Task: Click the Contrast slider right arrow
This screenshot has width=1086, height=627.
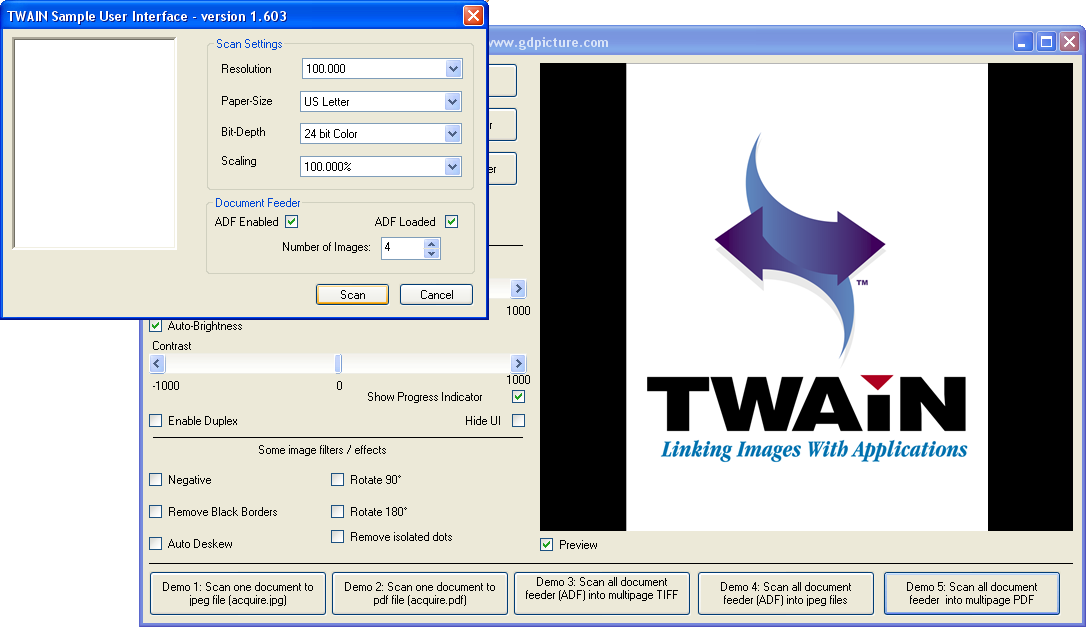Action: click(518, 364)
